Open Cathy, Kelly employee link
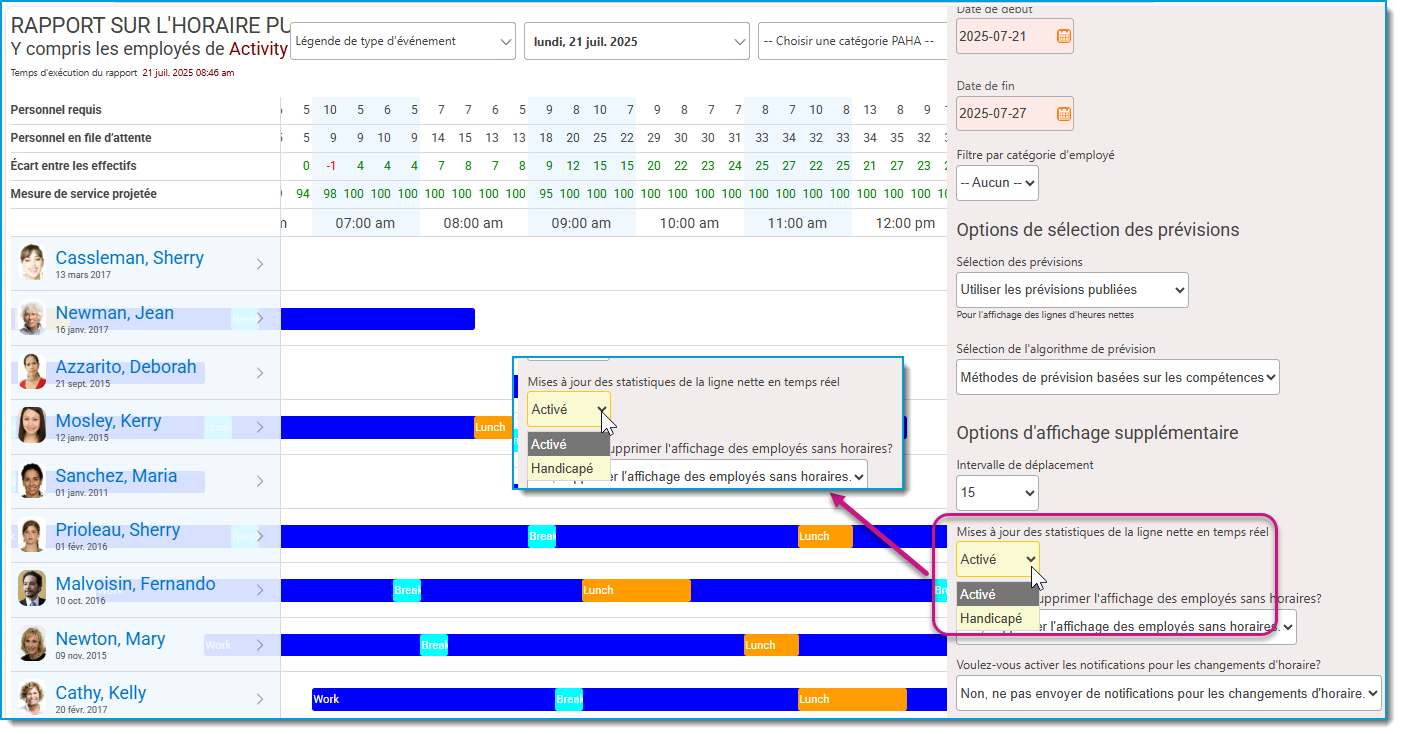This screenshot has height=734, width=1401. (x=101, y=693)
